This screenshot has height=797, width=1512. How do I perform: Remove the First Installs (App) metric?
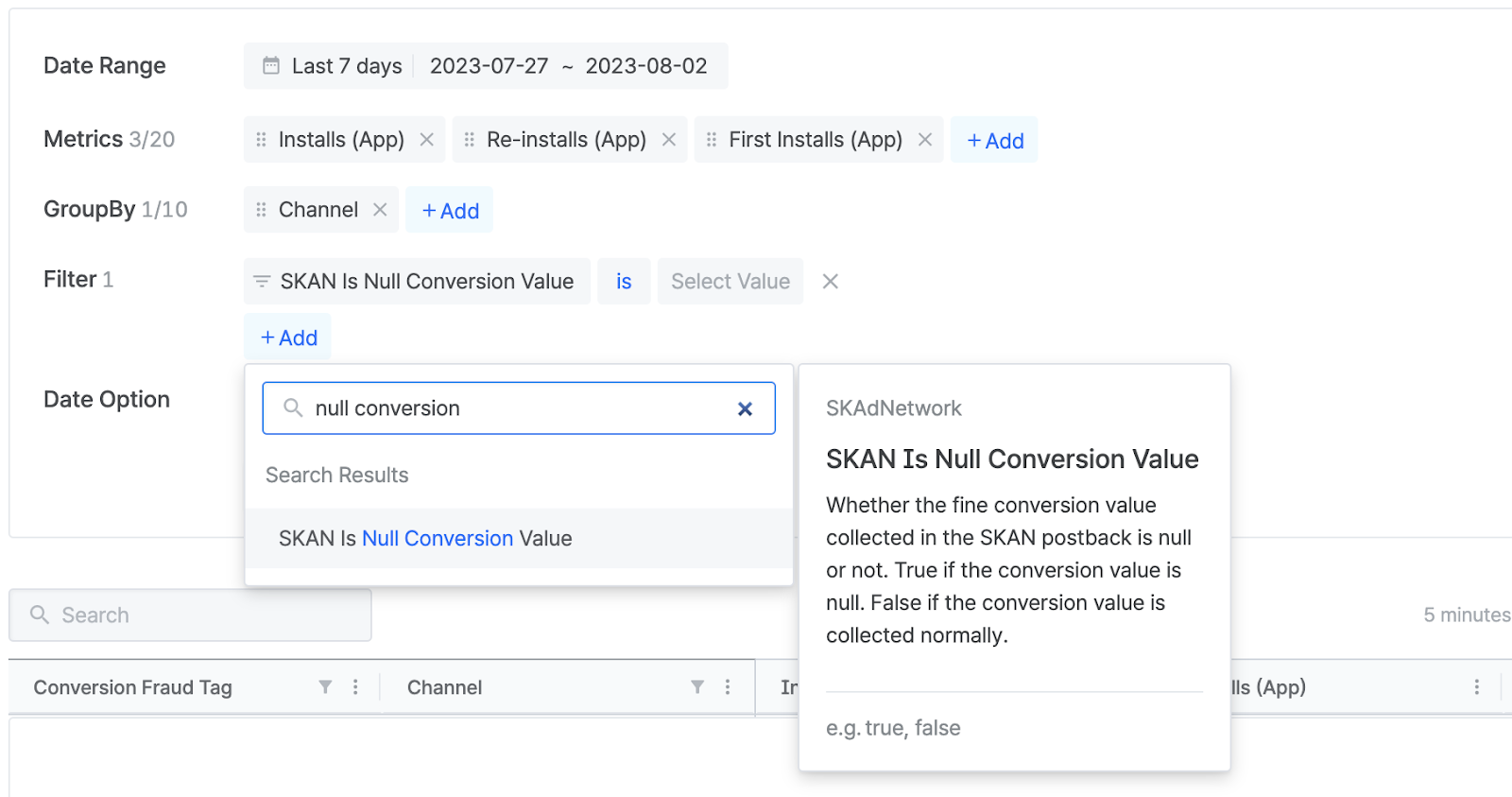pyautogui.click(x=925, y=140)
